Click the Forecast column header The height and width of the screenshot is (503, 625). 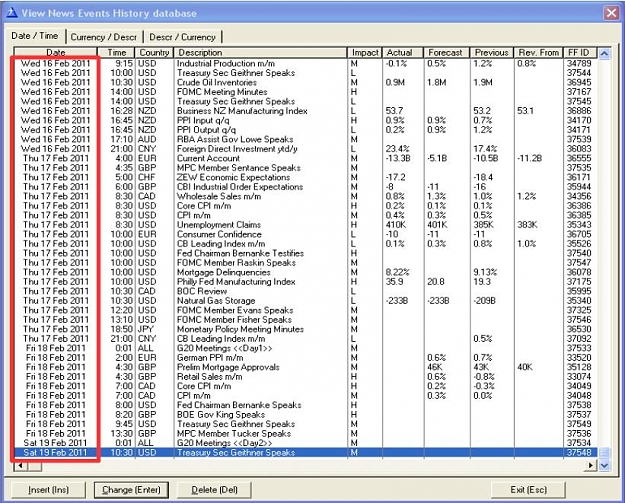(447, 53)
